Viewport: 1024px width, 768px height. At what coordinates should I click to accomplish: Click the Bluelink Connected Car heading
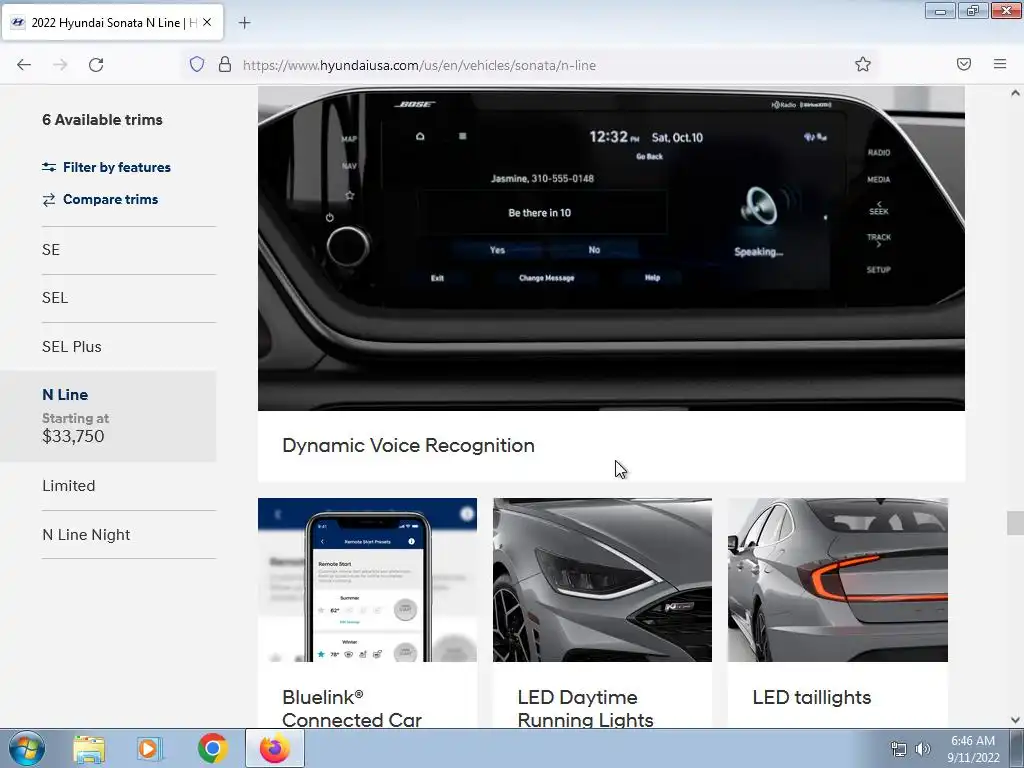352,708
